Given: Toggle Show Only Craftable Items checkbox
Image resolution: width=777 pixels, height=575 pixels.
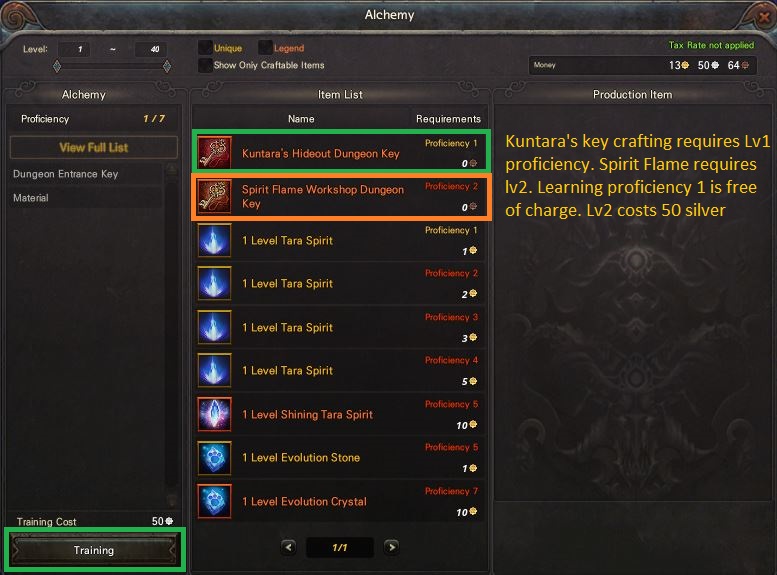Looking at the screenshot, I should click(x=205, y=65).
